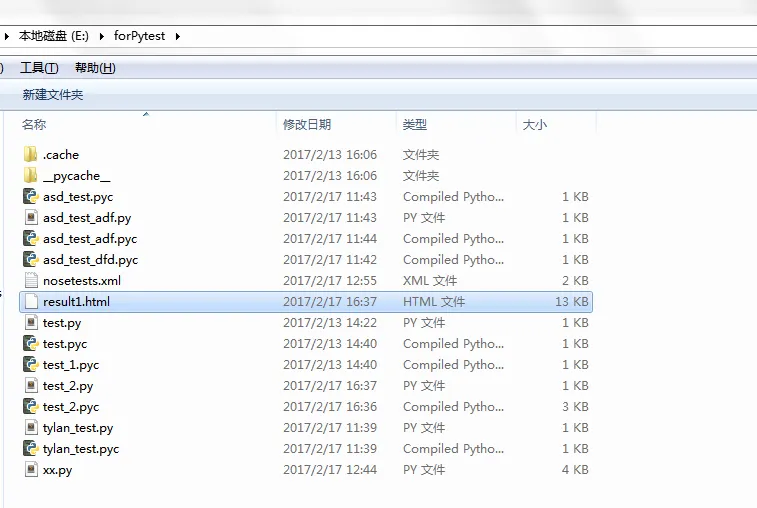Select the file name asd_test_adf.py
757x508 pixels.
[87, 218]
